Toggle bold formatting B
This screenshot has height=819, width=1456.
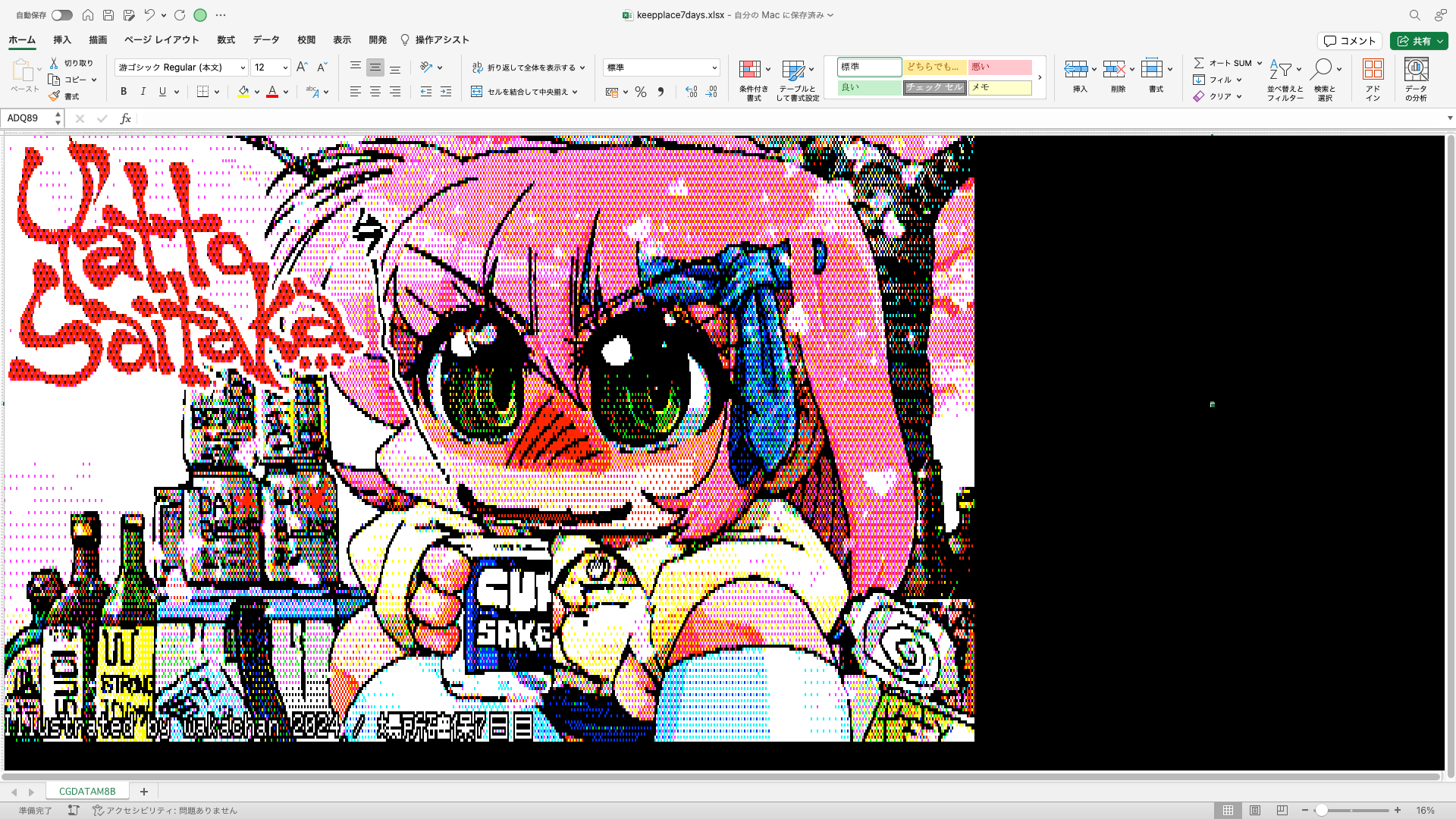click(124, 92)
